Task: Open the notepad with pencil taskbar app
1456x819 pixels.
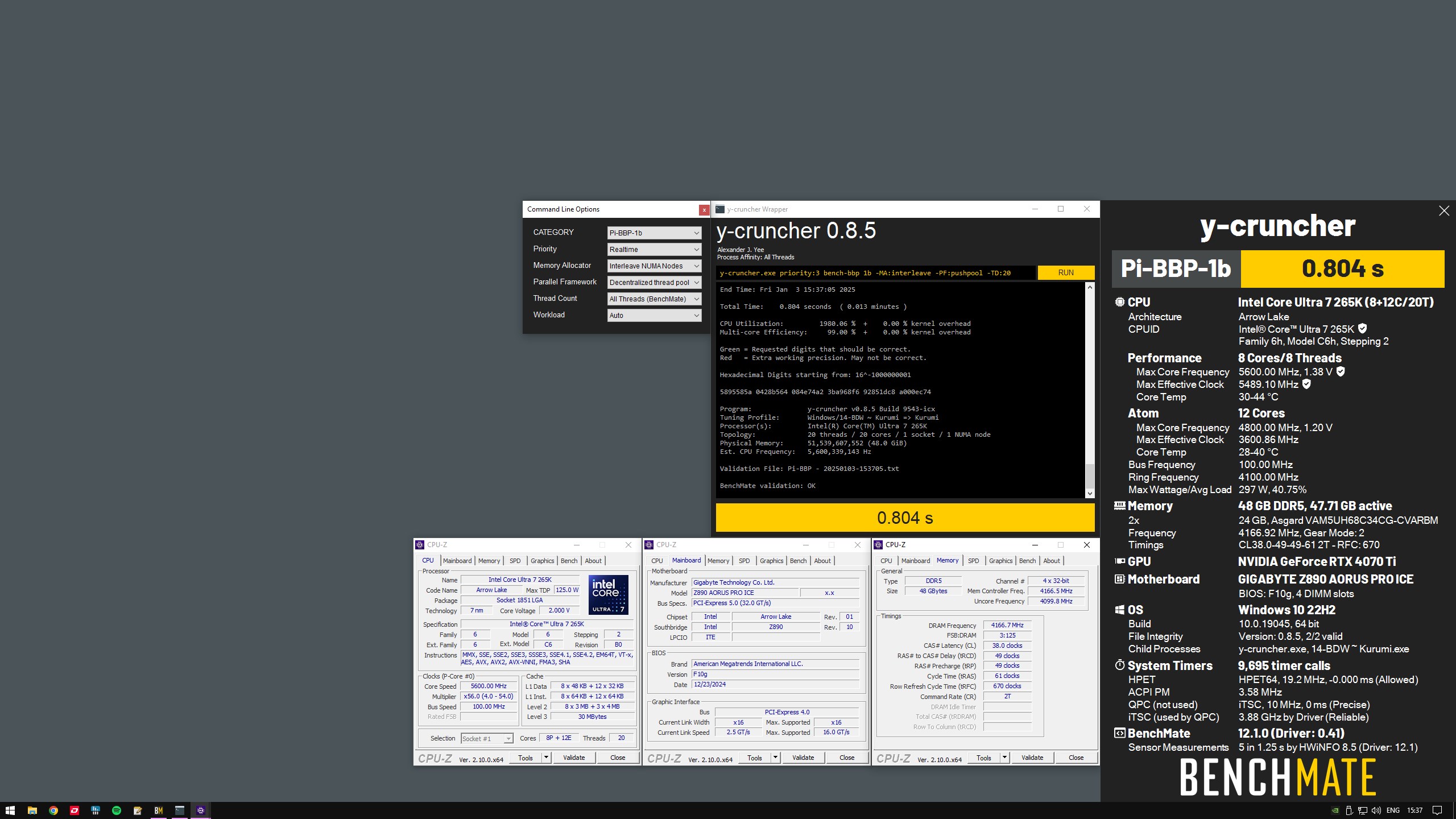Action: [x=138, y=810]
